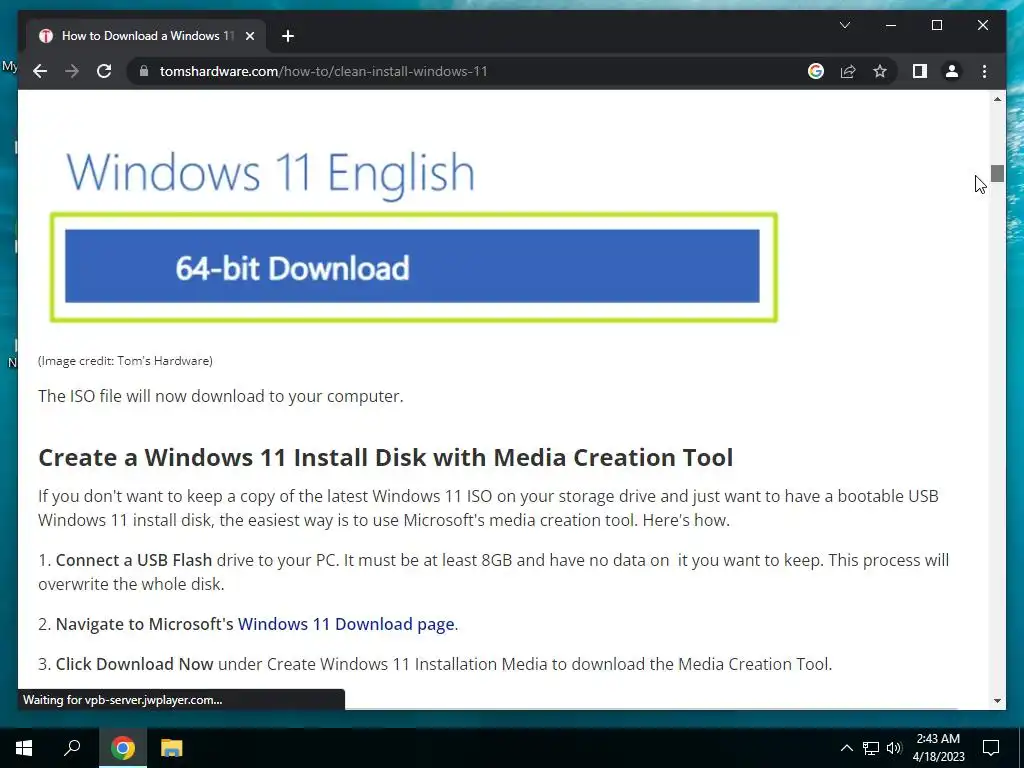This screenshot has width=1024, height=768.
Task: Click the 64-bit Download image
Action: pos(413,266)
